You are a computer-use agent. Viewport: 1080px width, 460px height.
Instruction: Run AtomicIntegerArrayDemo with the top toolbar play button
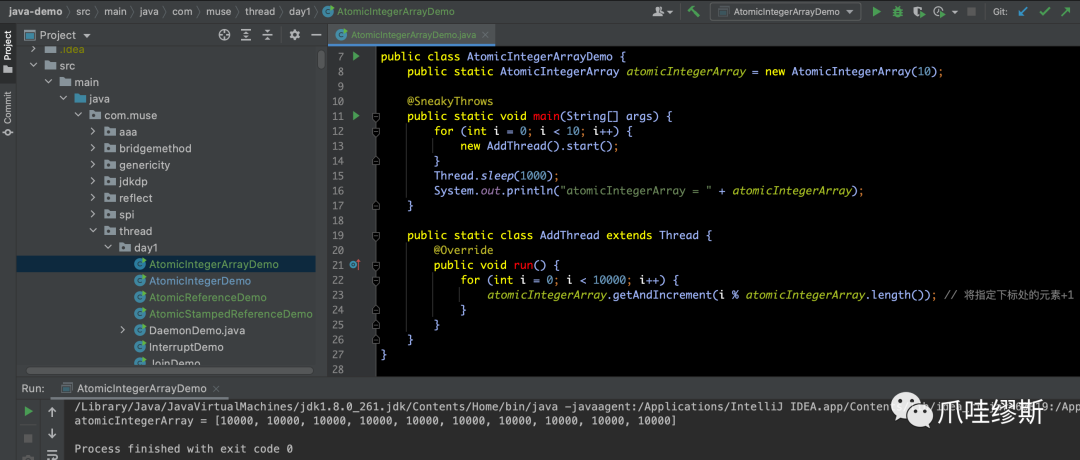point(876,11)
